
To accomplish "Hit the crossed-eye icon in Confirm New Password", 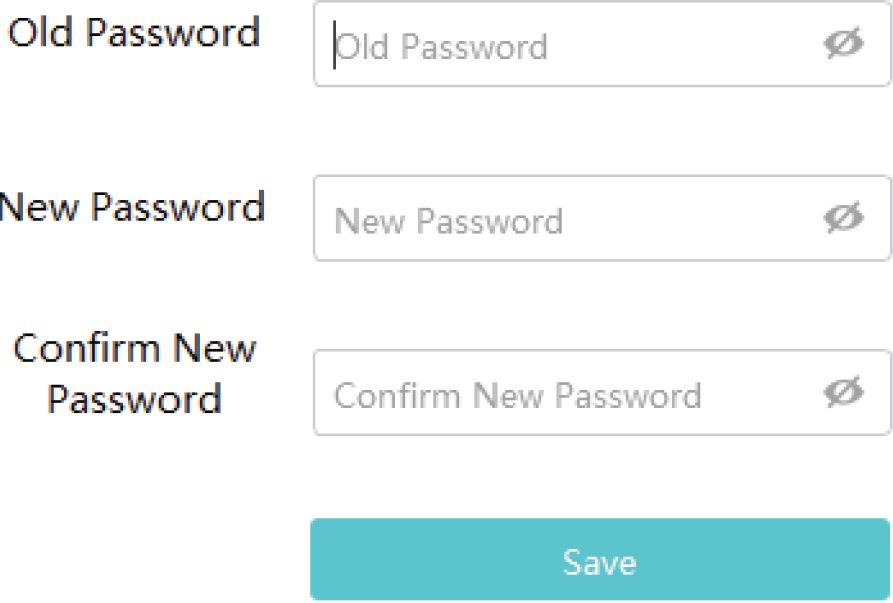I will [x=843, y=393].
